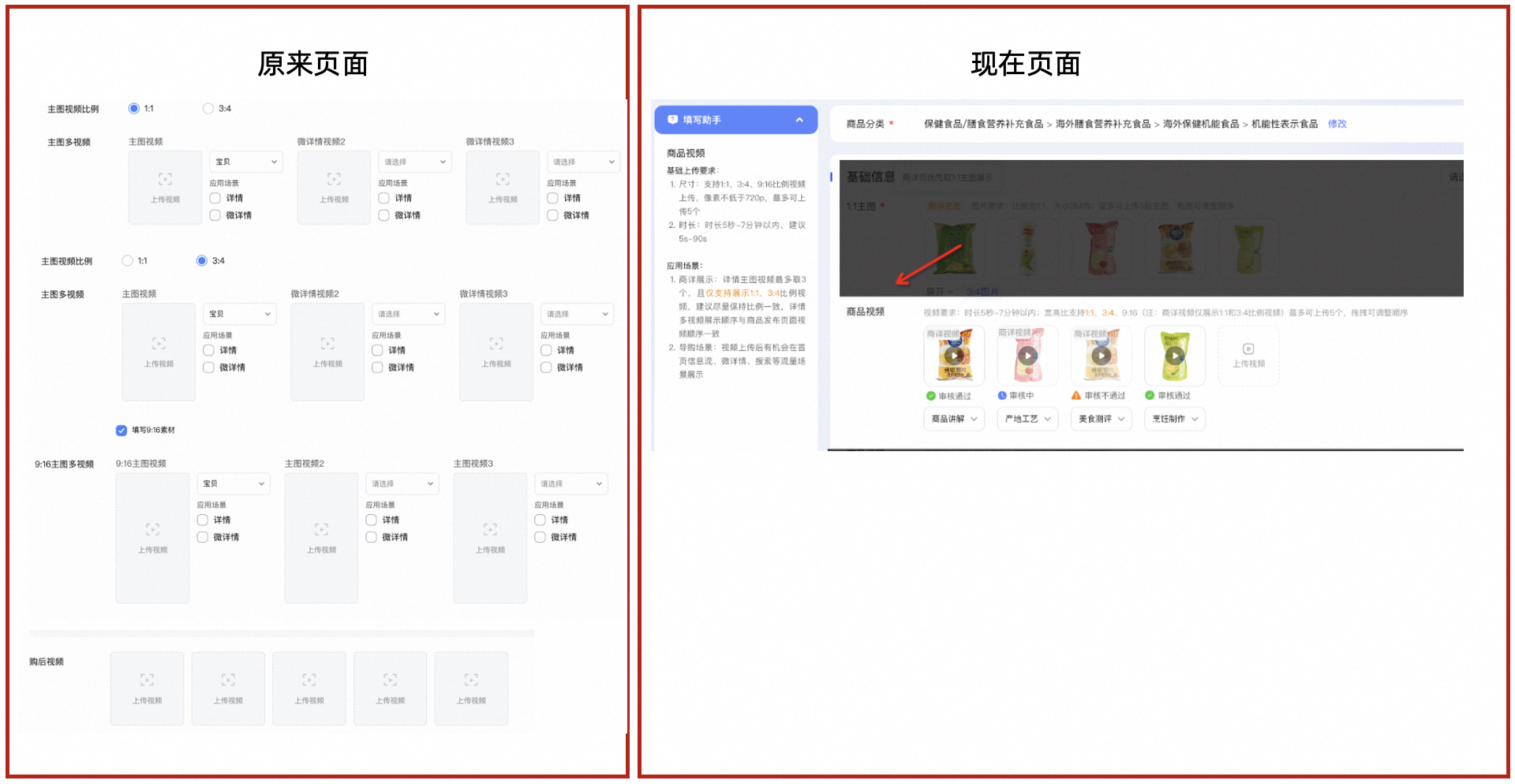The image size is (1515, 784).
Task: Upload 微详情视频3 under the selected 1:1 ratio
Action: pyautogui.click(x=503, y=188)
